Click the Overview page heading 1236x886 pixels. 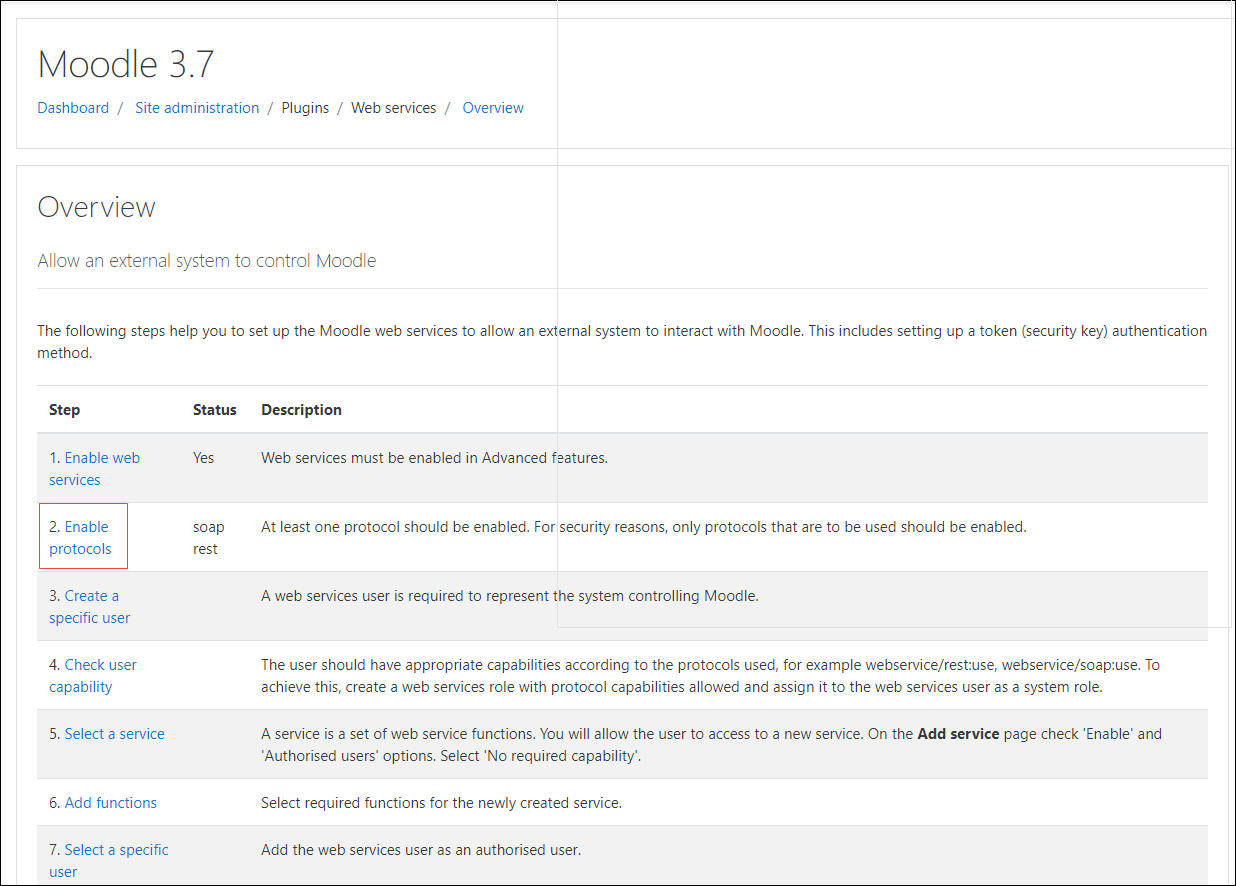(x=97, y=207)
